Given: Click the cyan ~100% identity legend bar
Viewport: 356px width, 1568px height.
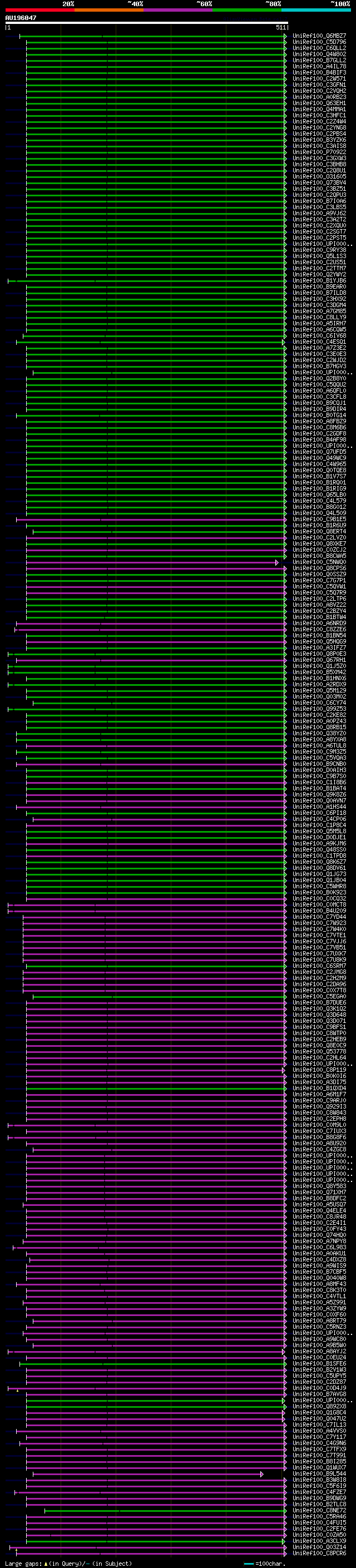Looking at the screenshot, I should pos(317,10).
